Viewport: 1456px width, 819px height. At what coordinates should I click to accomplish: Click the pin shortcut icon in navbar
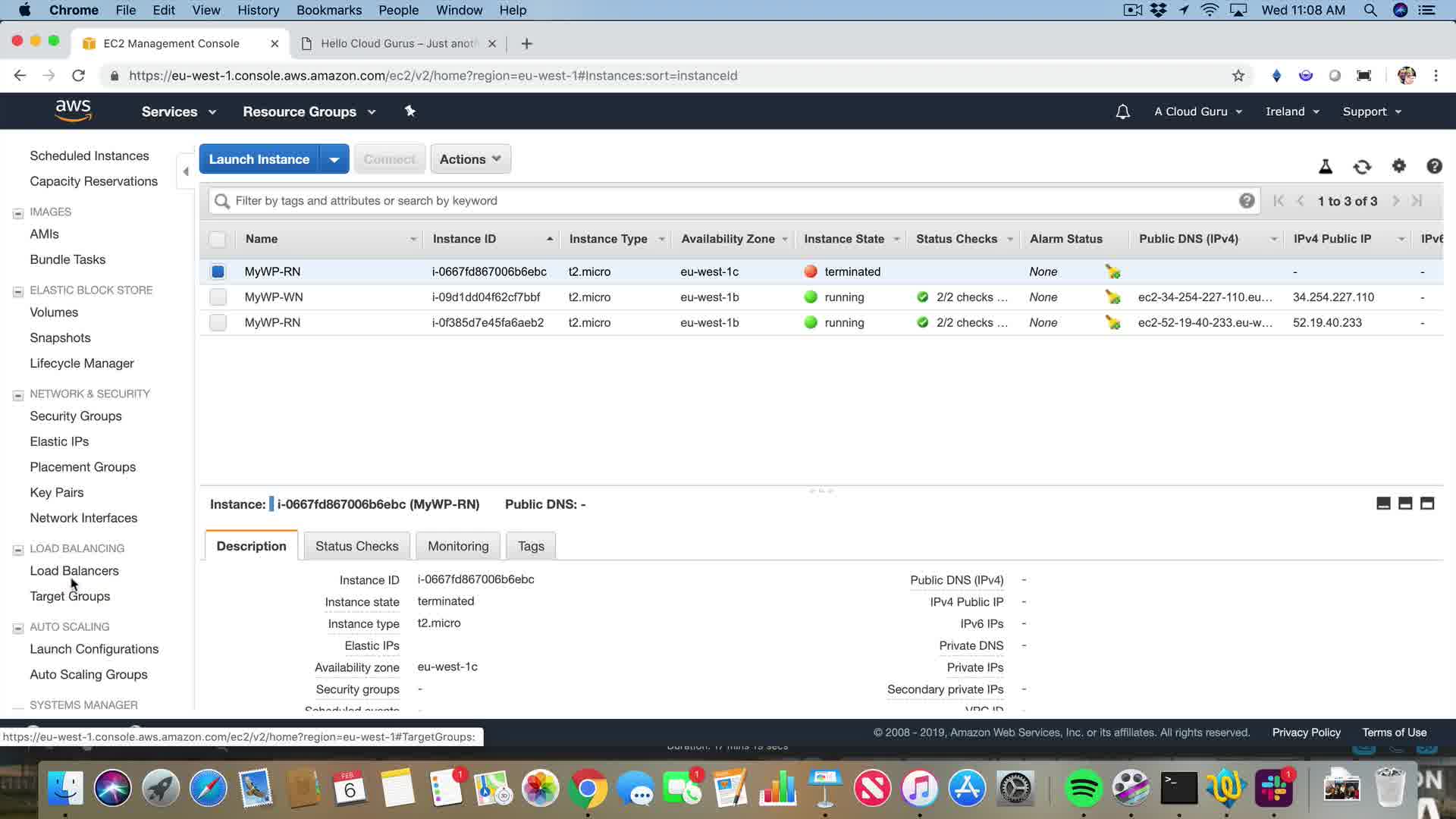pos(410,111)
